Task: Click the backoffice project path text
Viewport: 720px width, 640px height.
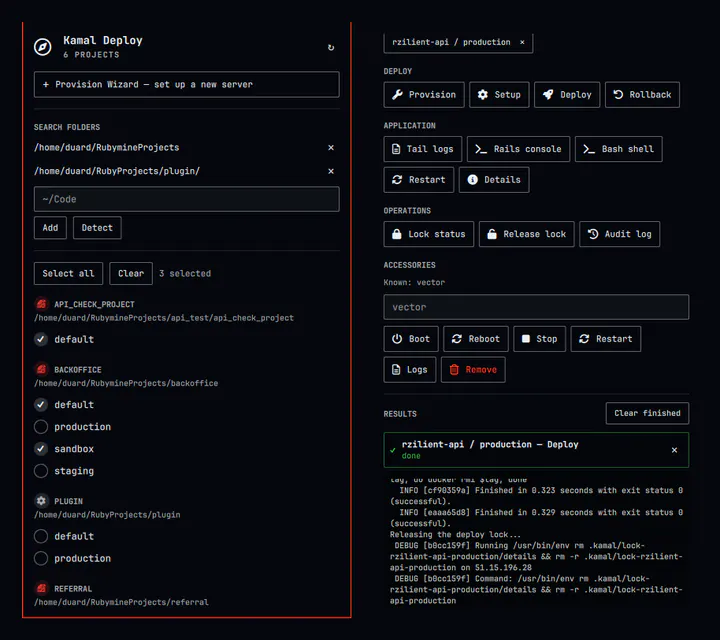Action: coord(126,383)
